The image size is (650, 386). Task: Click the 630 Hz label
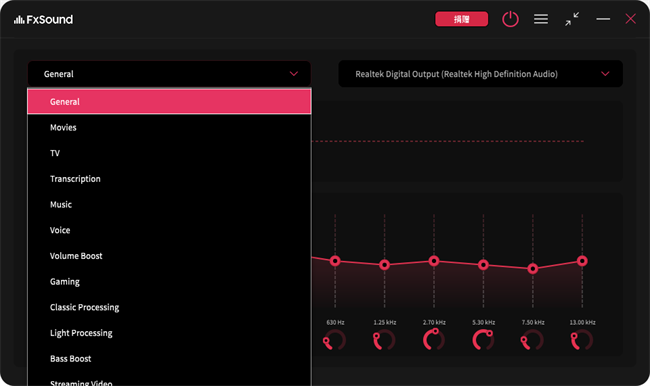(335, 322)
